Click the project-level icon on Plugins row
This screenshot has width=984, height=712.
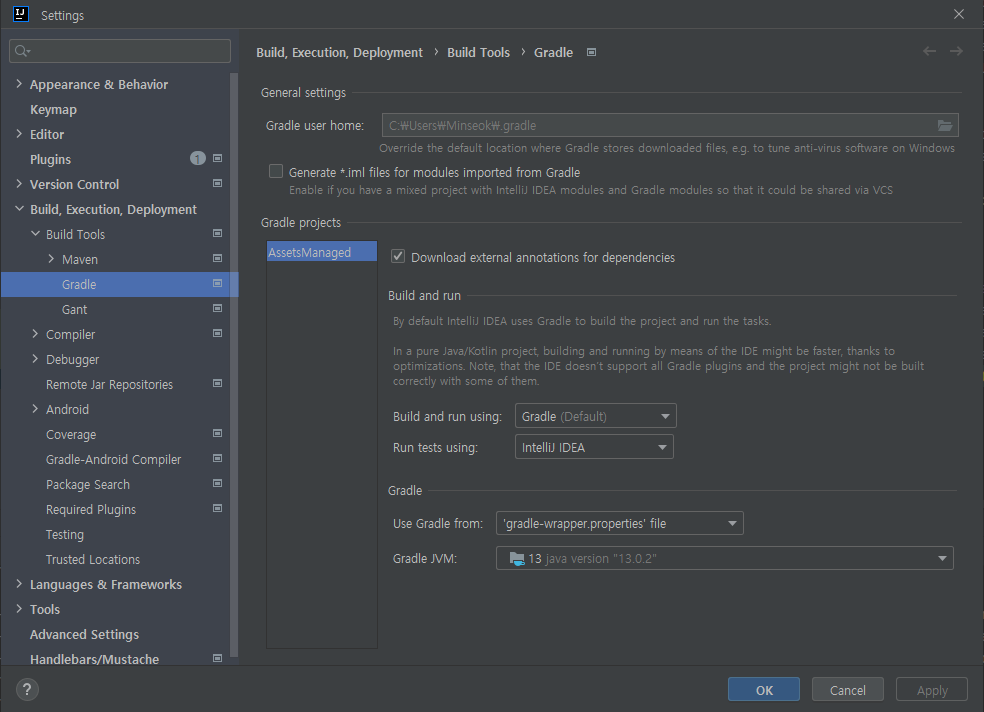point(218,158)
